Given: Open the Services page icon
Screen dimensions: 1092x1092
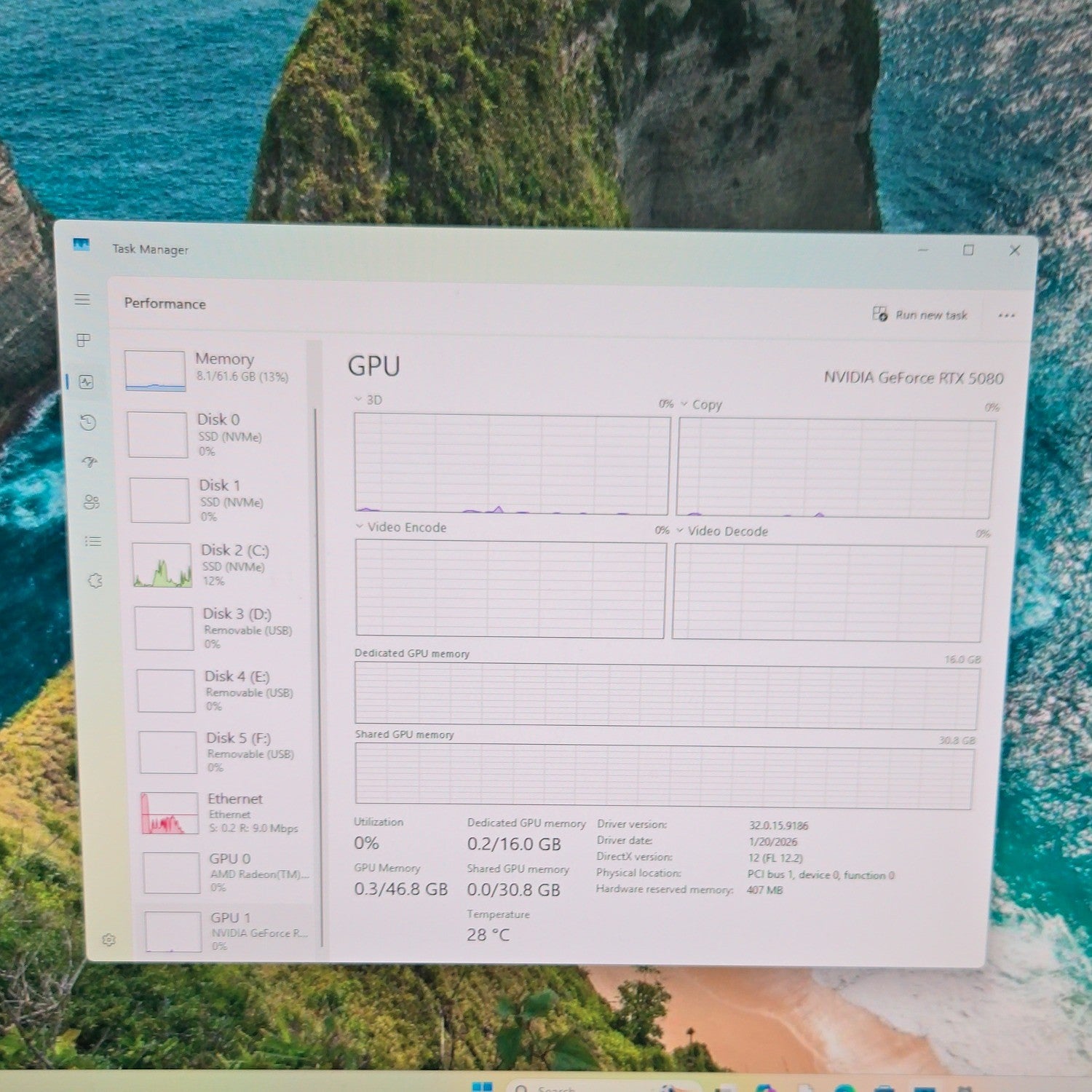Looking at the screenshot, I should 95,580.
